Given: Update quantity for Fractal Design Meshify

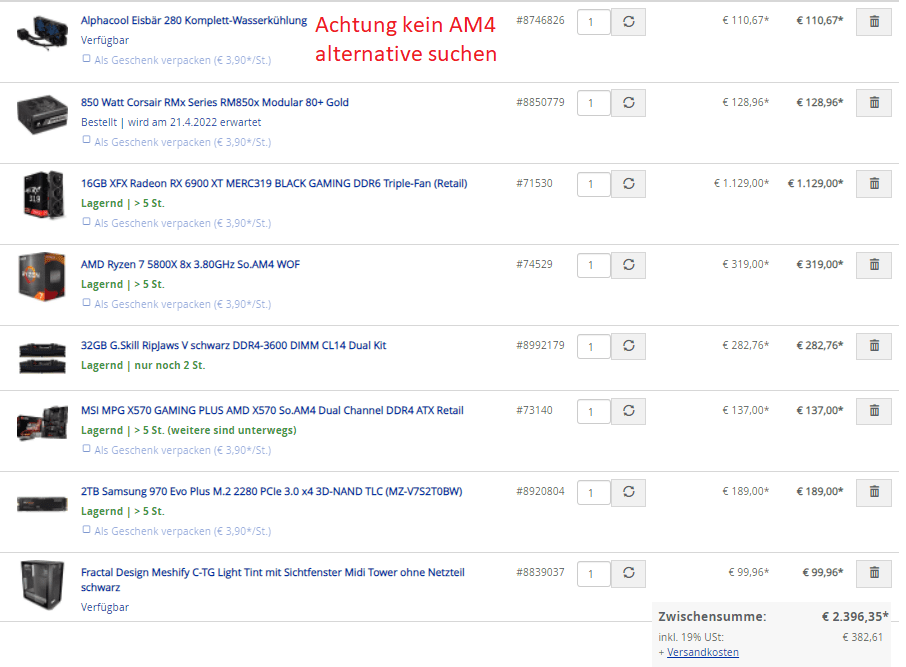Looking at the screenshot, I should [628, 573].
